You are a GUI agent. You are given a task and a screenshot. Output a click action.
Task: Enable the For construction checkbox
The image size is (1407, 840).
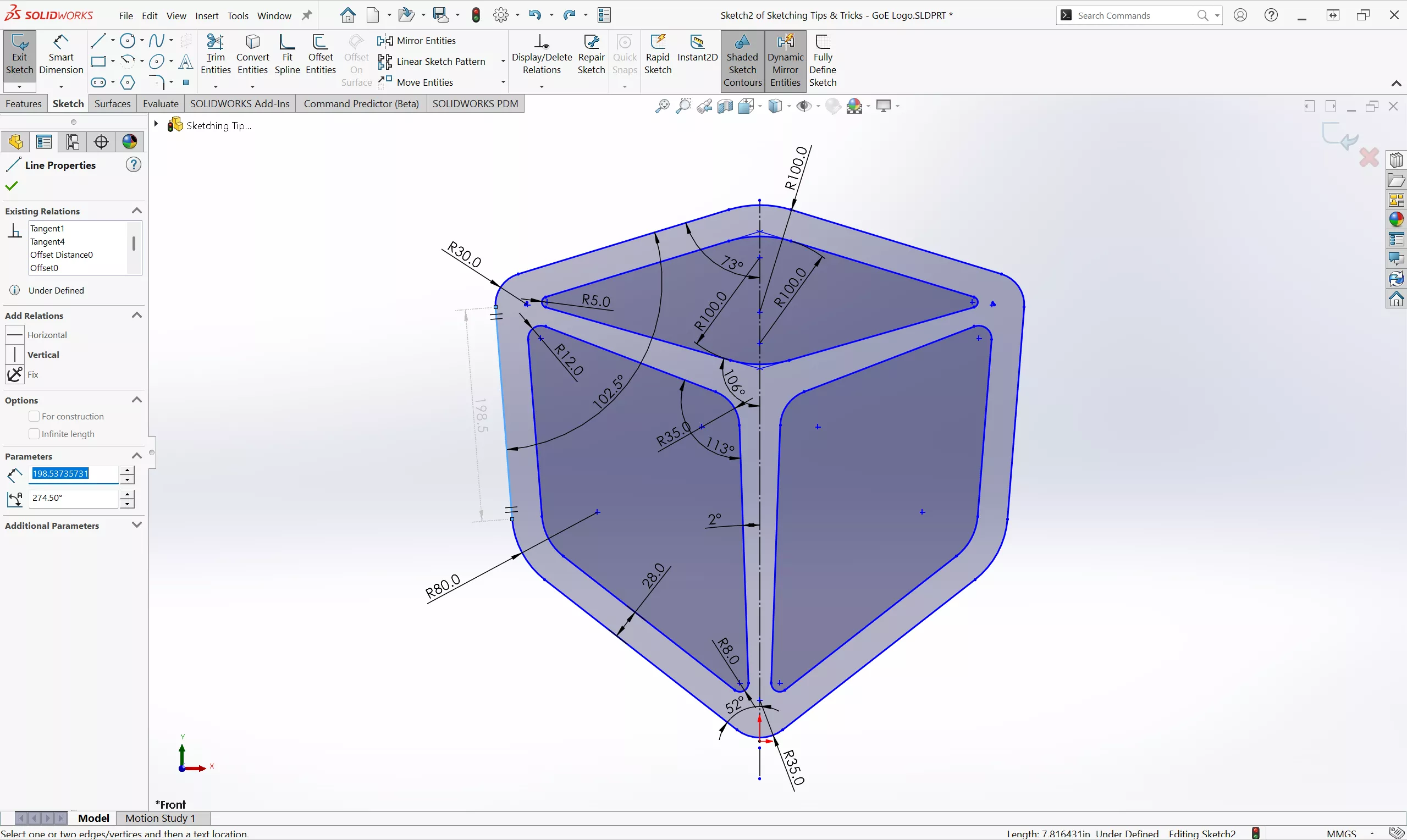point(34,416)
